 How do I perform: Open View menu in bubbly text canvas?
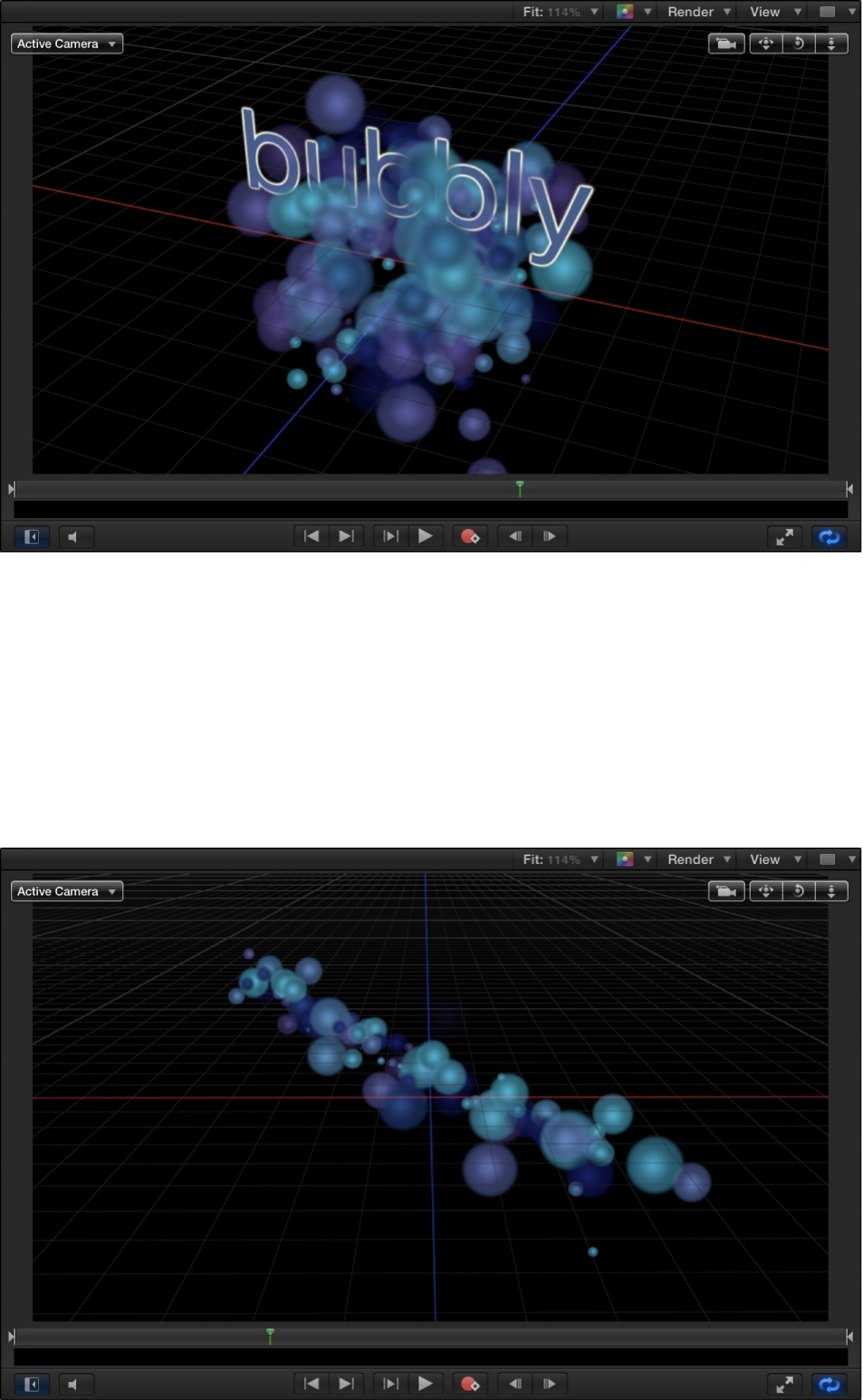point(776,12)
